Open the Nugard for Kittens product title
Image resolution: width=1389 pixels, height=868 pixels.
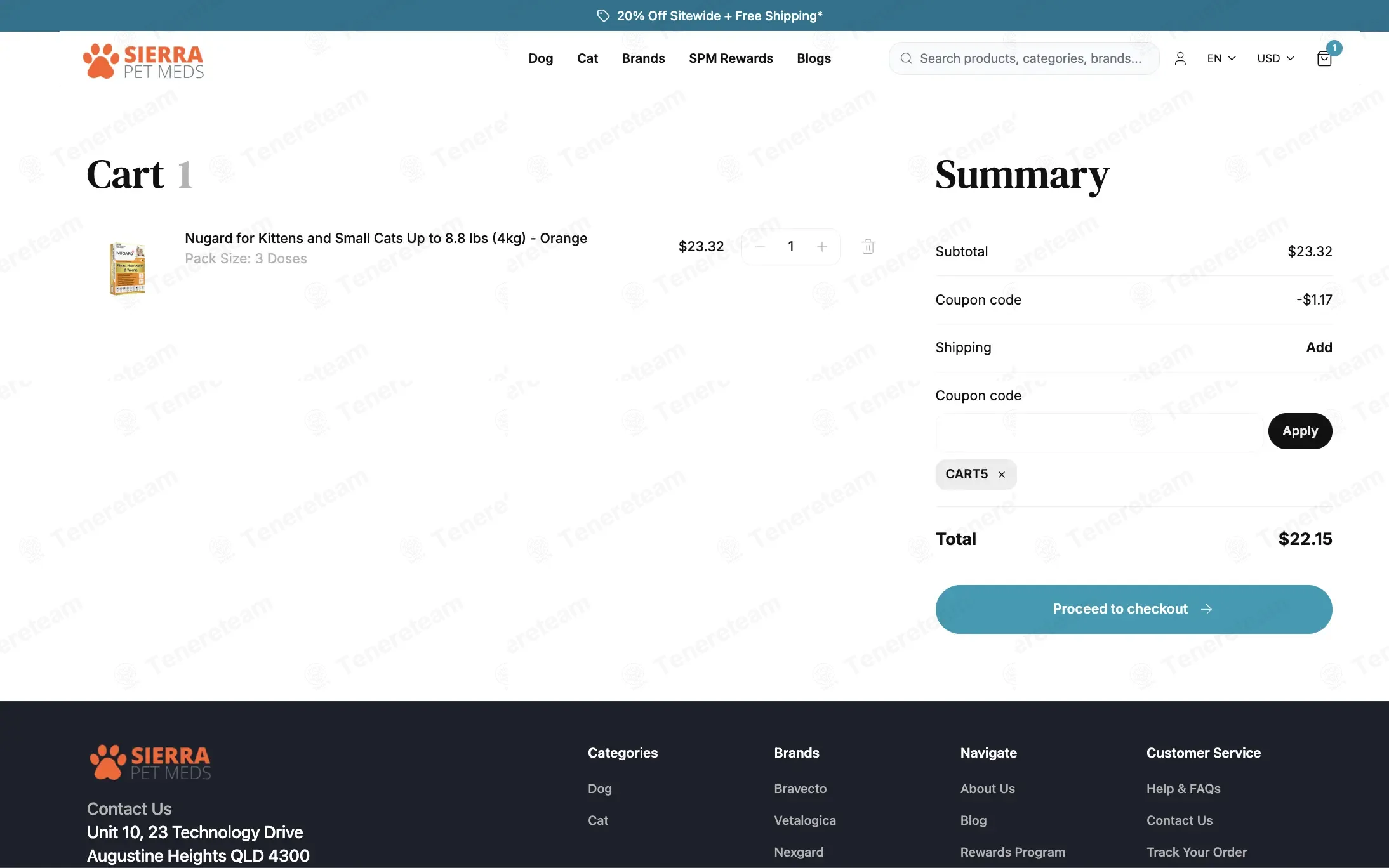pos(386,238)
